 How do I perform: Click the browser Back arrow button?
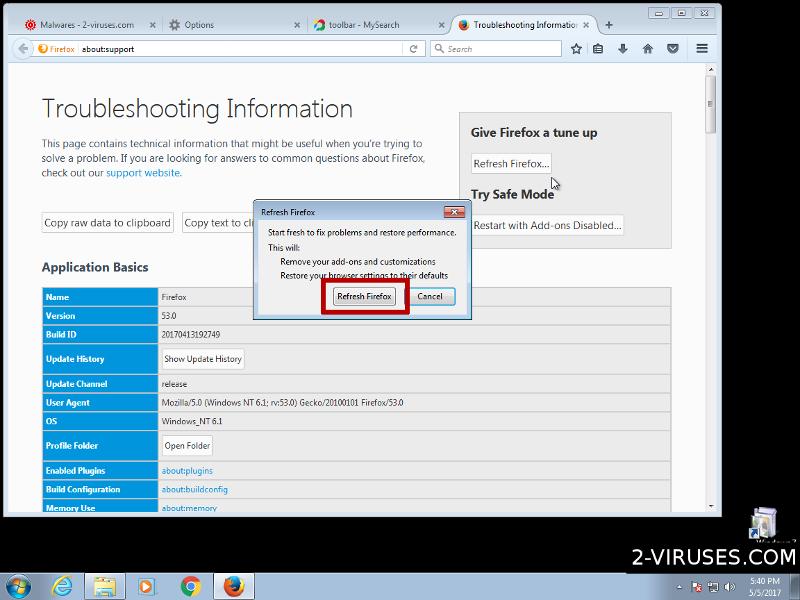(22, 48)
